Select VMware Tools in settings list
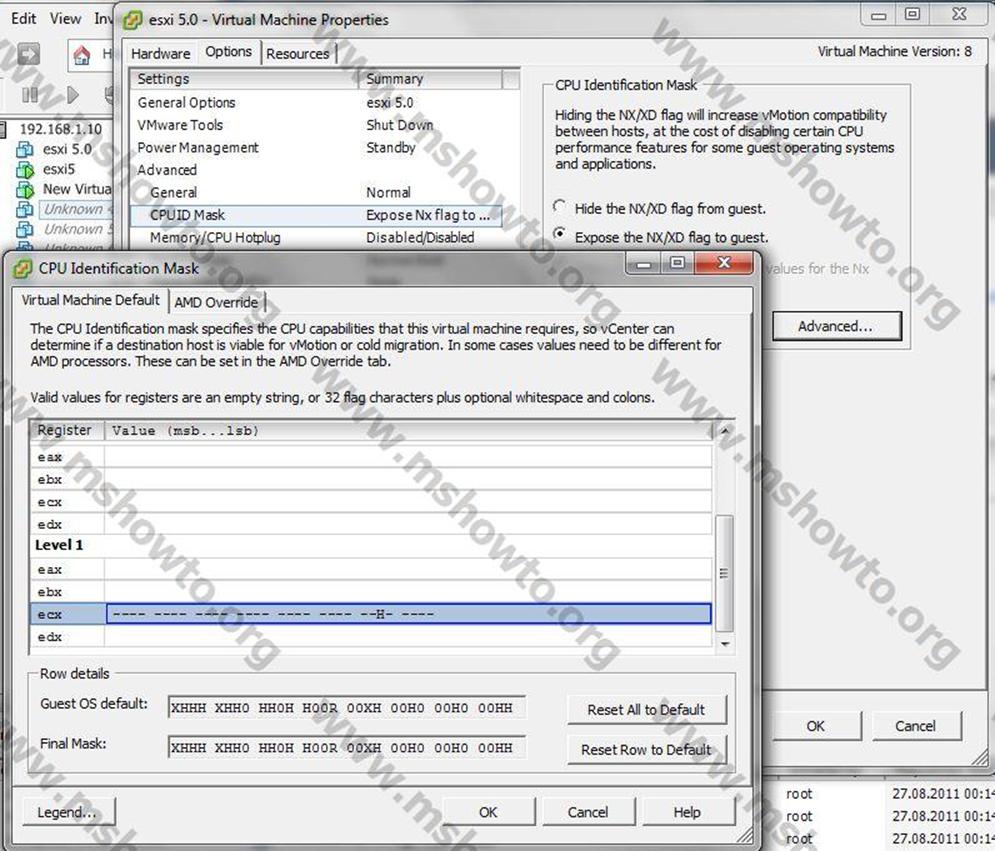 [x=315, y=125]
